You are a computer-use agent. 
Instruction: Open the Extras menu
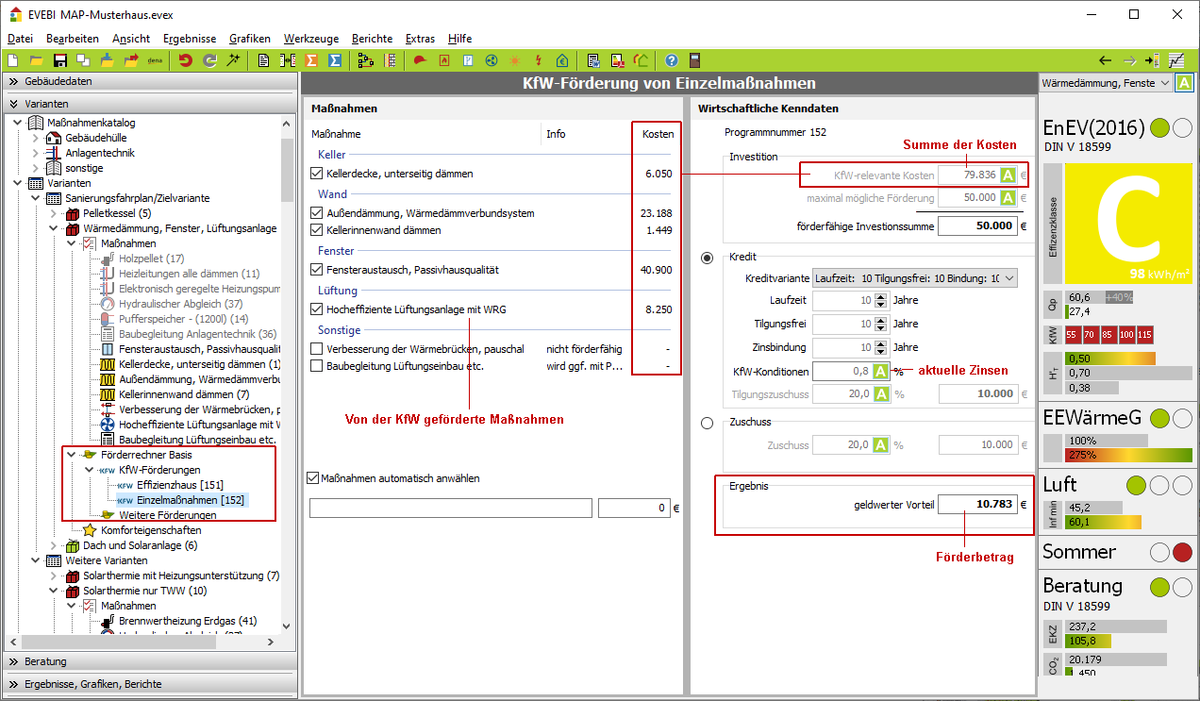click(420, 38)
